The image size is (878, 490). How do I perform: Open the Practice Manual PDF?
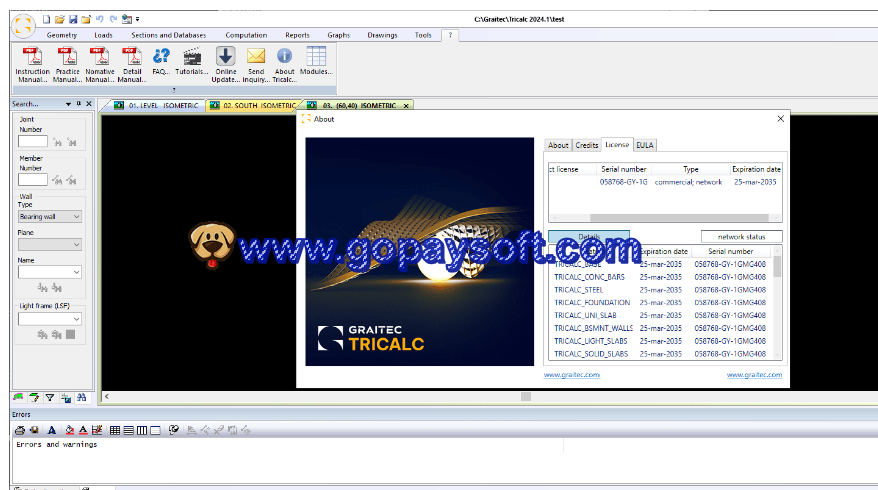pyautogui.click(x=67, y=65)
